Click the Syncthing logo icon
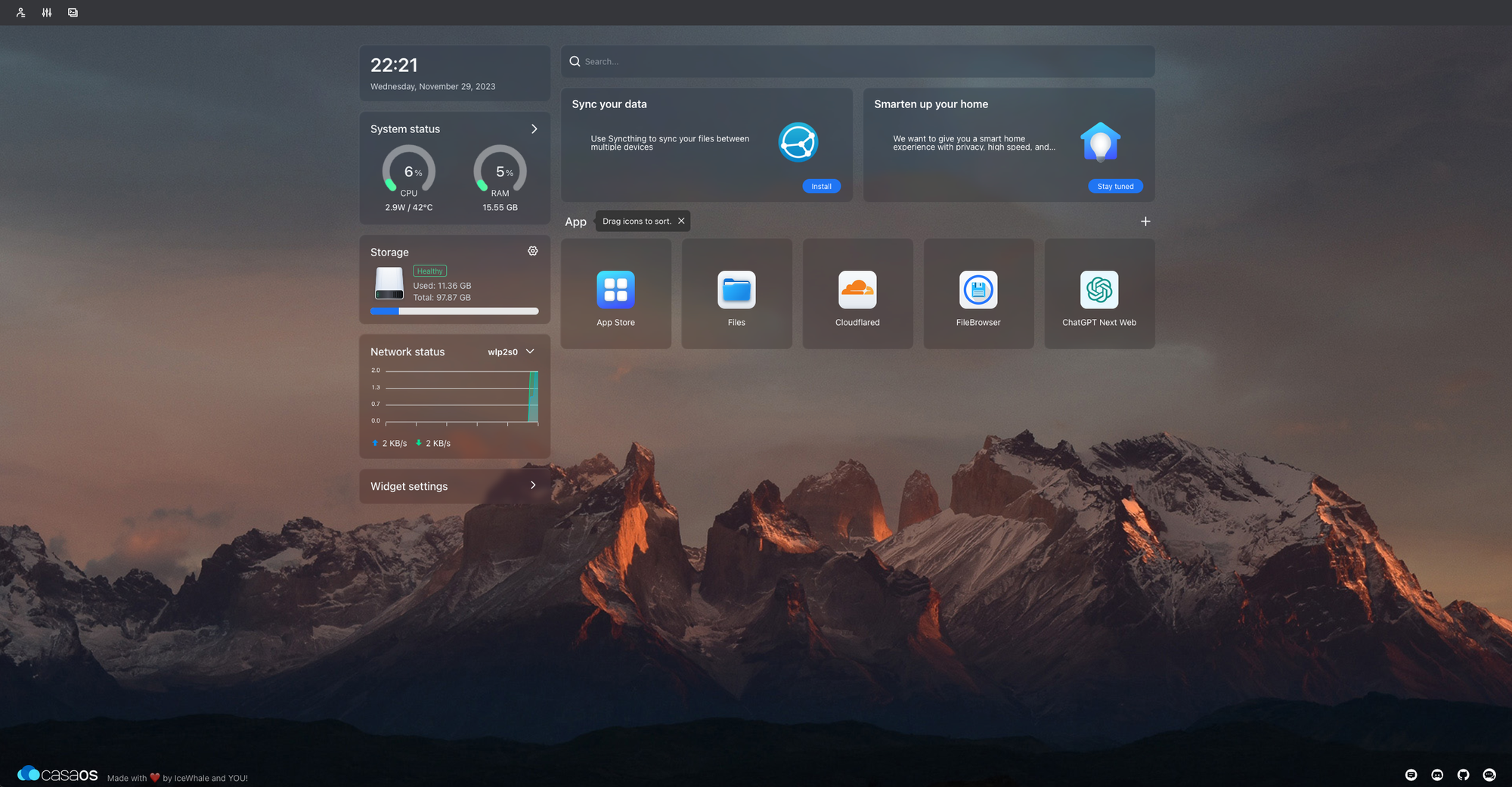 [x=798, y=142]
